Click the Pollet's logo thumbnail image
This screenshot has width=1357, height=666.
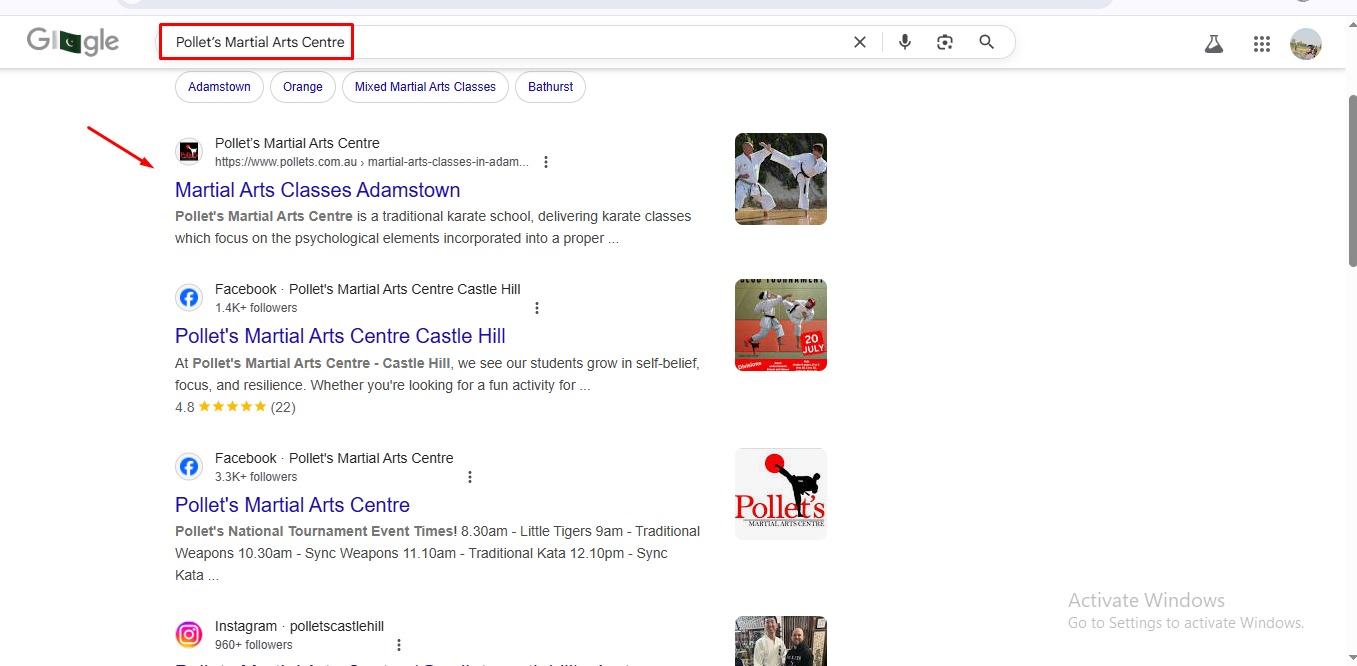coord(780,494)
